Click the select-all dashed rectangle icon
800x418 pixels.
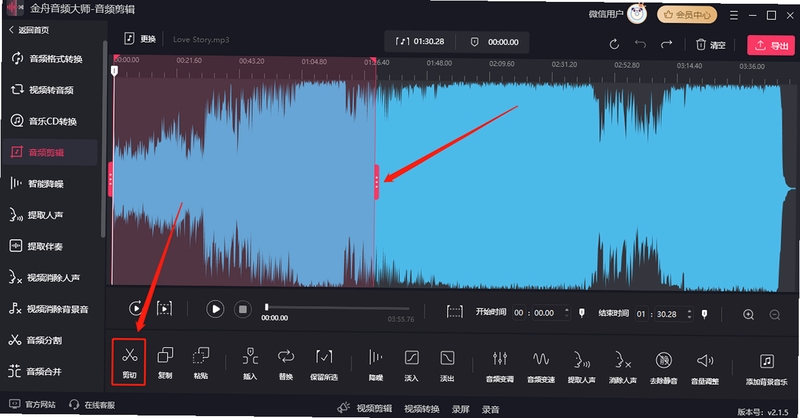point(455,311)
